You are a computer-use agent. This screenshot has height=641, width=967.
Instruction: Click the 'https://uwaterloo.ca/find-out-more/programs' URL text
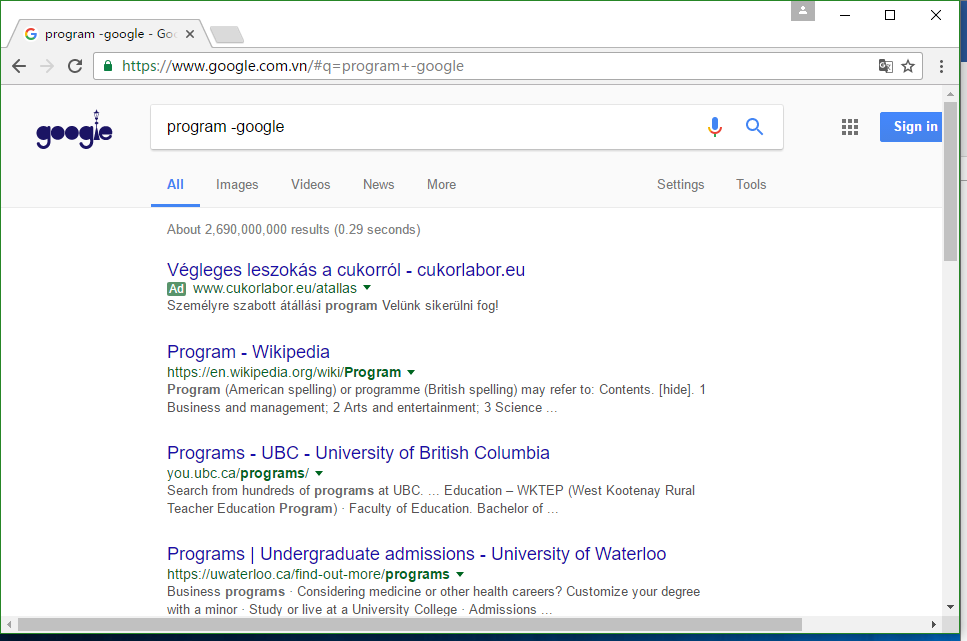coord(308,574)
